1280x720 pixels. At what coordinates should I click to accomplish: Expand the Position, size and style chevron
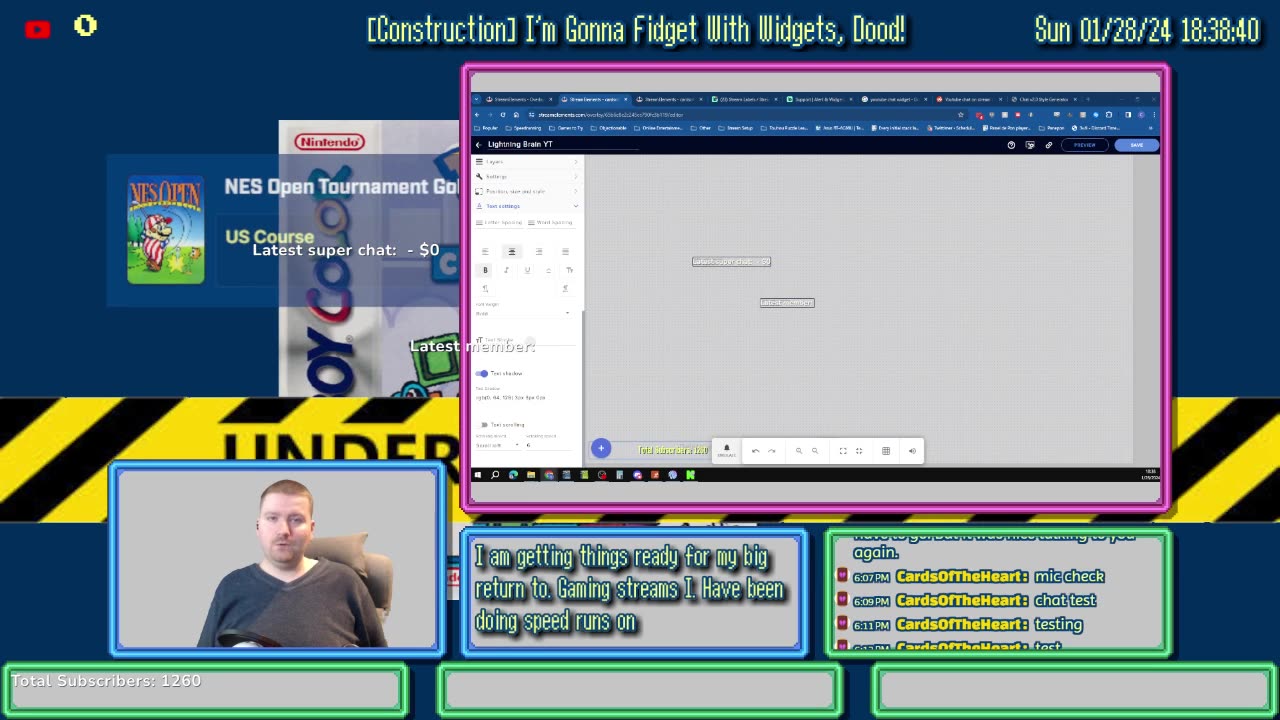pyautogui.click(x=575, y=191)
